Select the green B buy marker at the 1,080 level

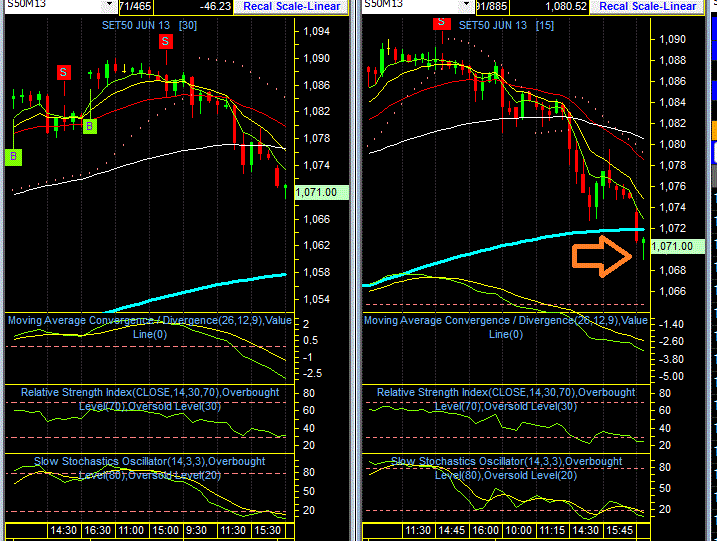click(90, 126)
